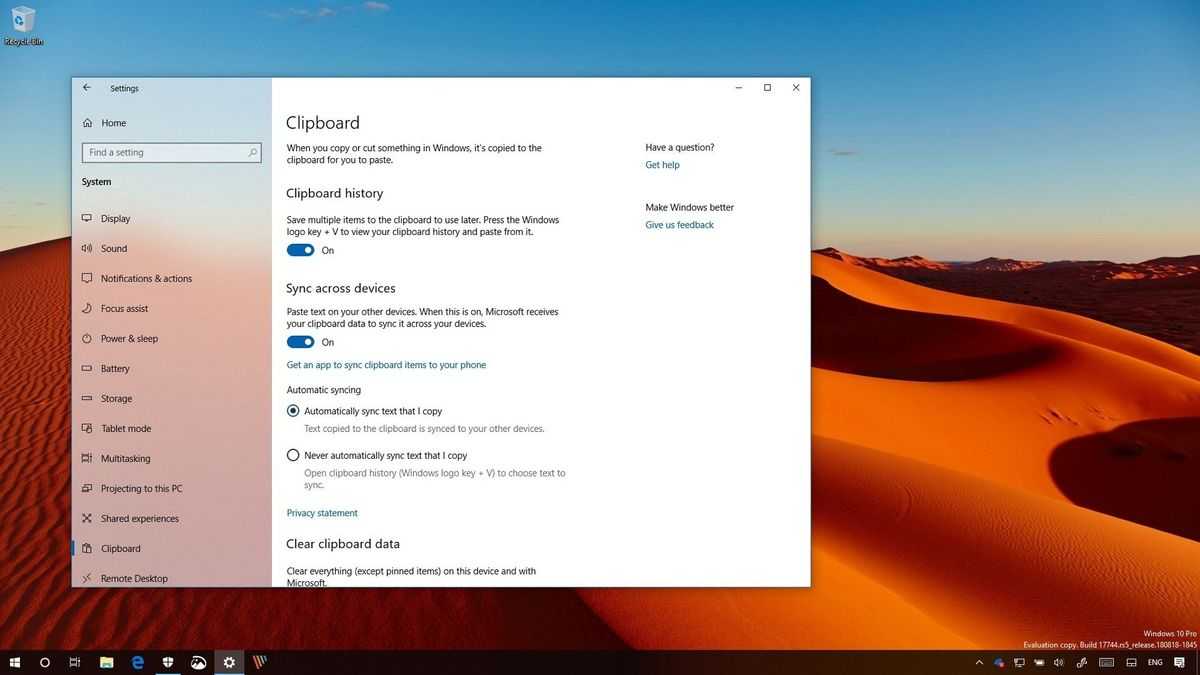This screenshot has width=1200, height=675.
Task: Click the ENG language indicator
Action: (1155, 663)
